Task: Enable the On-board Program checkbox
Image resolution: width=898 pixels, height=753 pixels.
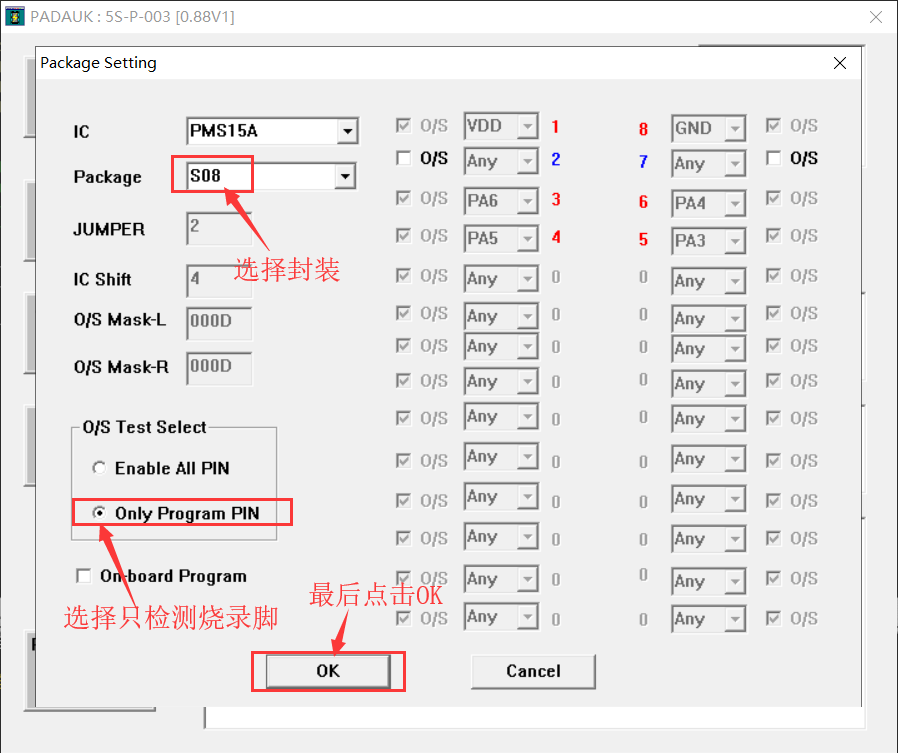Action: (84, 576)
